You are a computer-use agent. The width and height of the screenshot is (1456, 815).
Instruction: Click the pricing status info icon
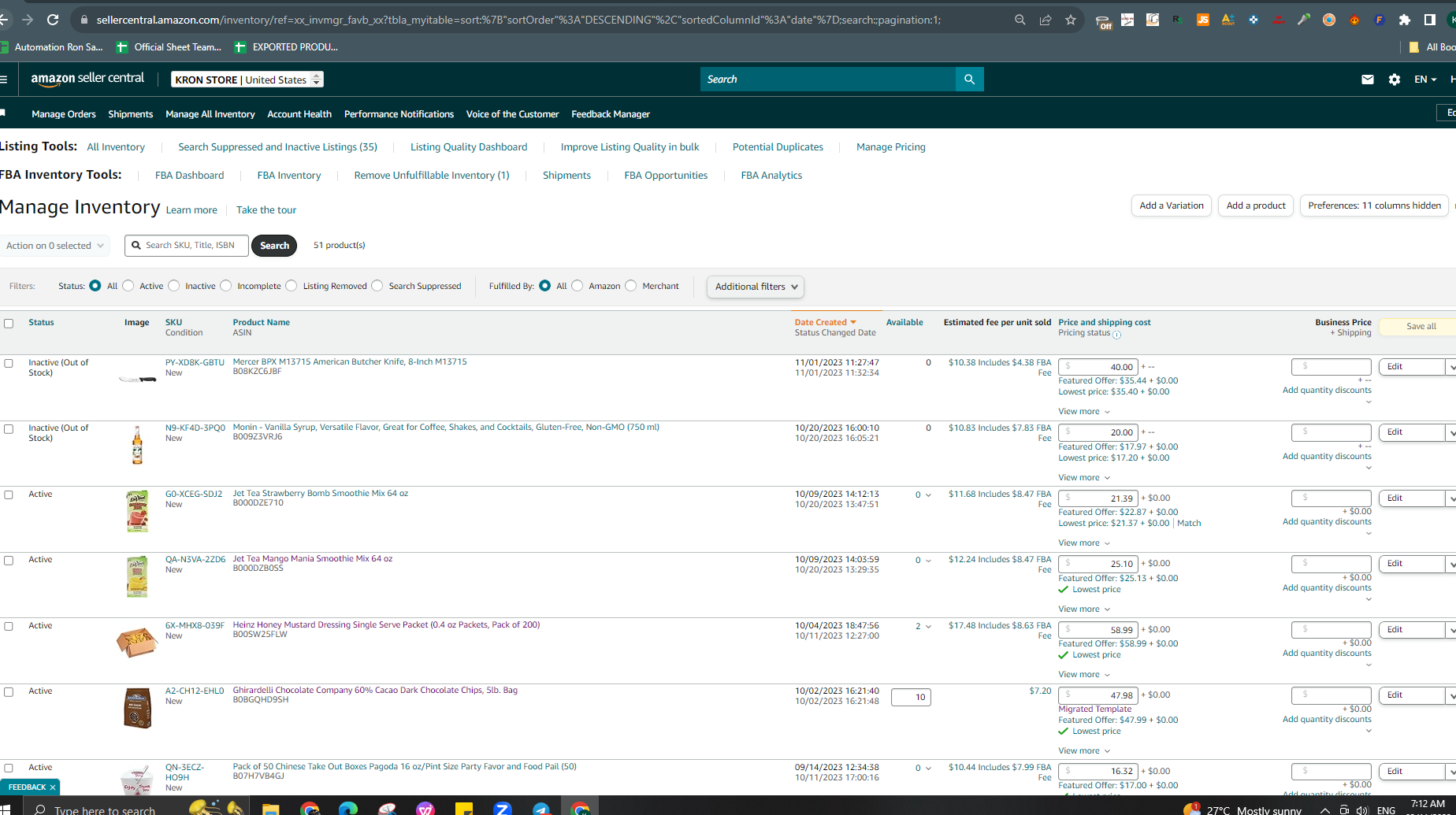pos(1117,334)
